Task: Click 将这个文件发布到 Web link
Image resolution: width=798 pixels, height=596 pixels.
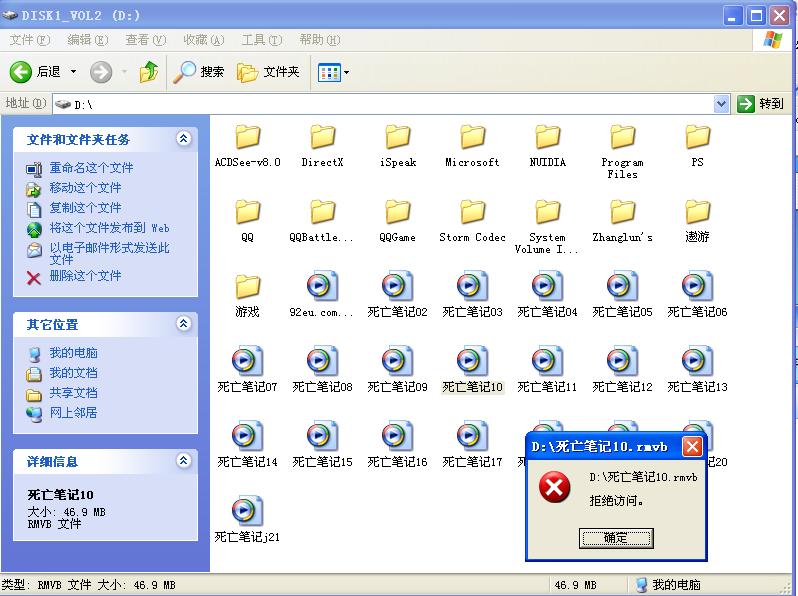Action: point(109,228)
